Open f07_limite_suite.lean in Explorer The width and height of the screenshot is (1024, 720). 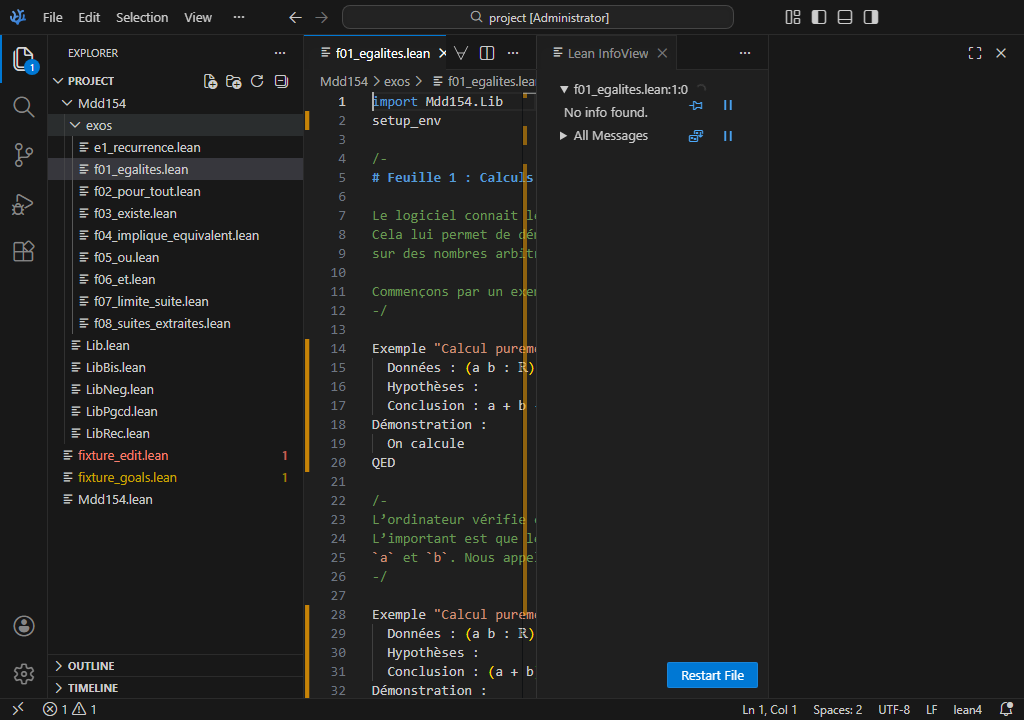pyautogui.click(x=151, y=301)
